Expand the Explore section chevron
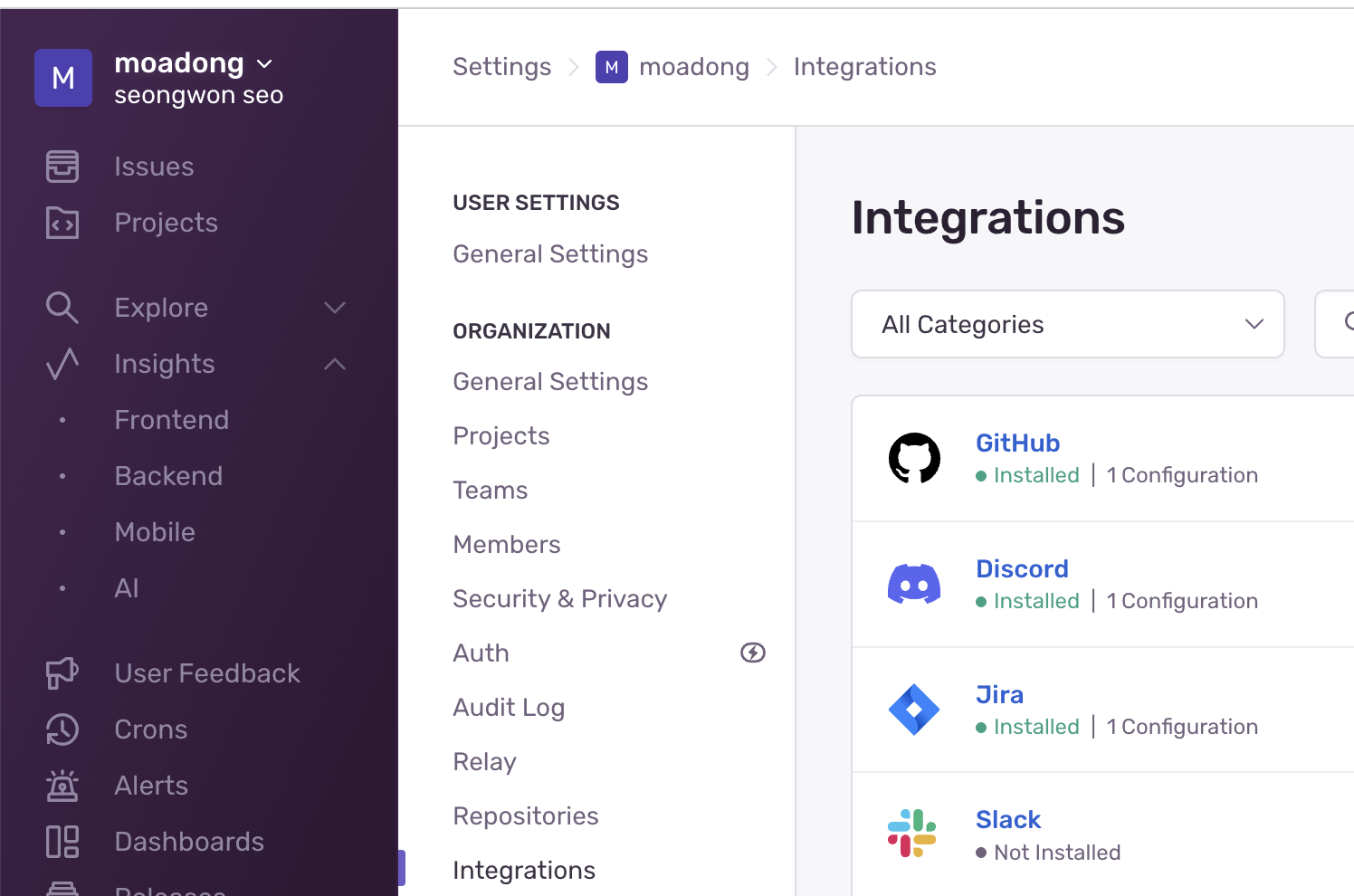 [335, 308]
